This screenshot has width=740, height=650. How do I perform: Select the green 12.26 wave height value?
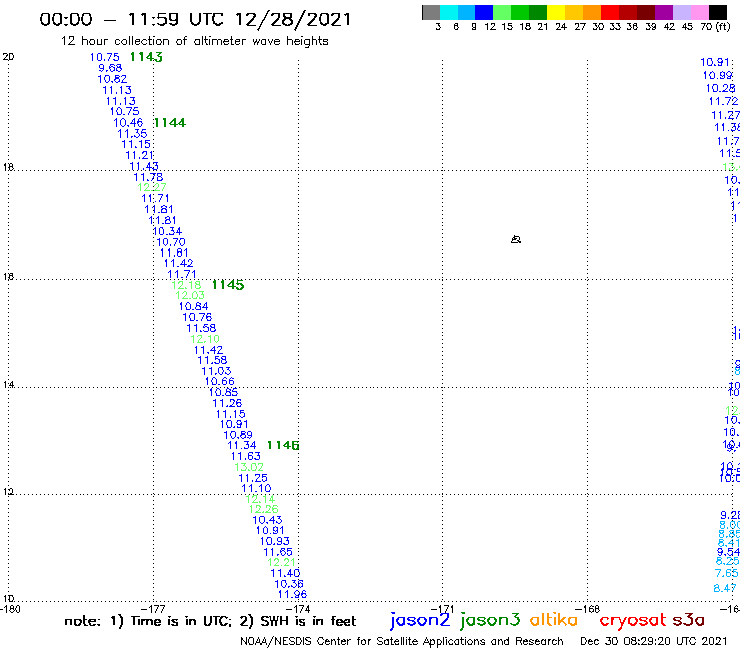[263, 509]
